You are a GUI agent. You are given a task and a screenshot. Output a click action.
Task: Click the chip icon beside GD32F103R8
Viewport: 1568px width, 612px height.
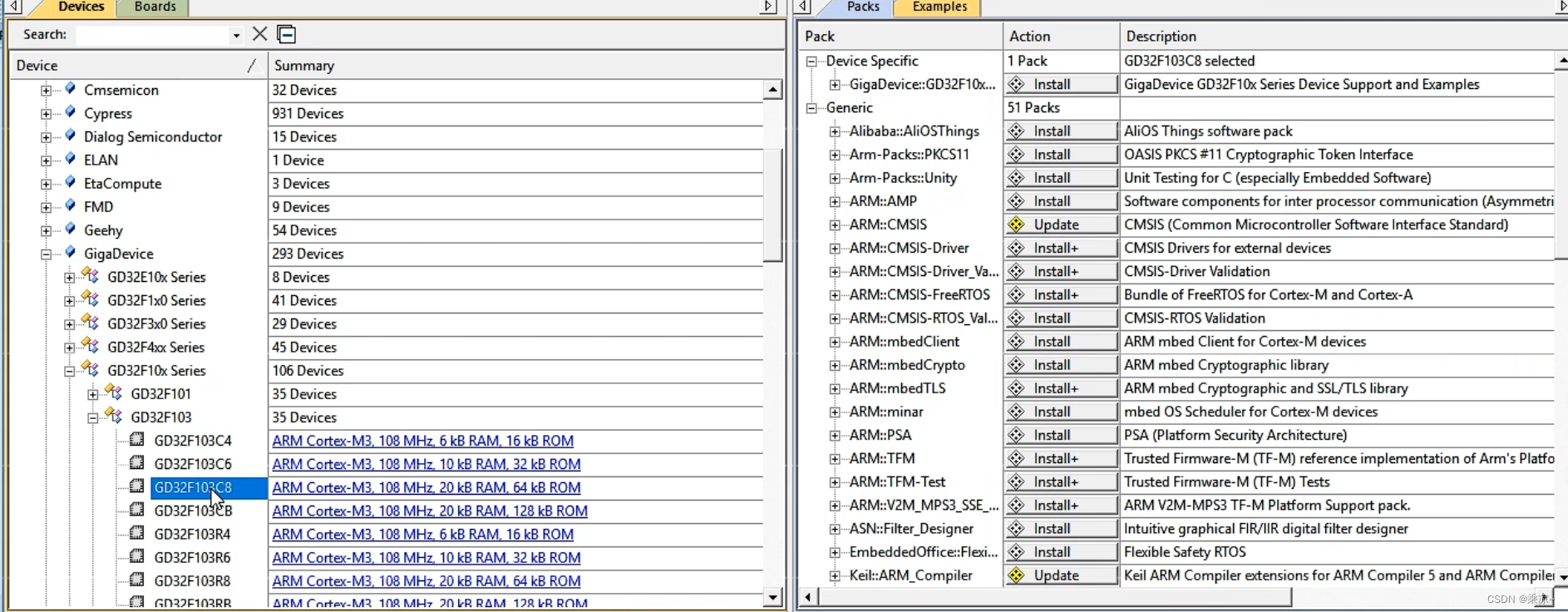pyautogui.click(x=137, y=580)
